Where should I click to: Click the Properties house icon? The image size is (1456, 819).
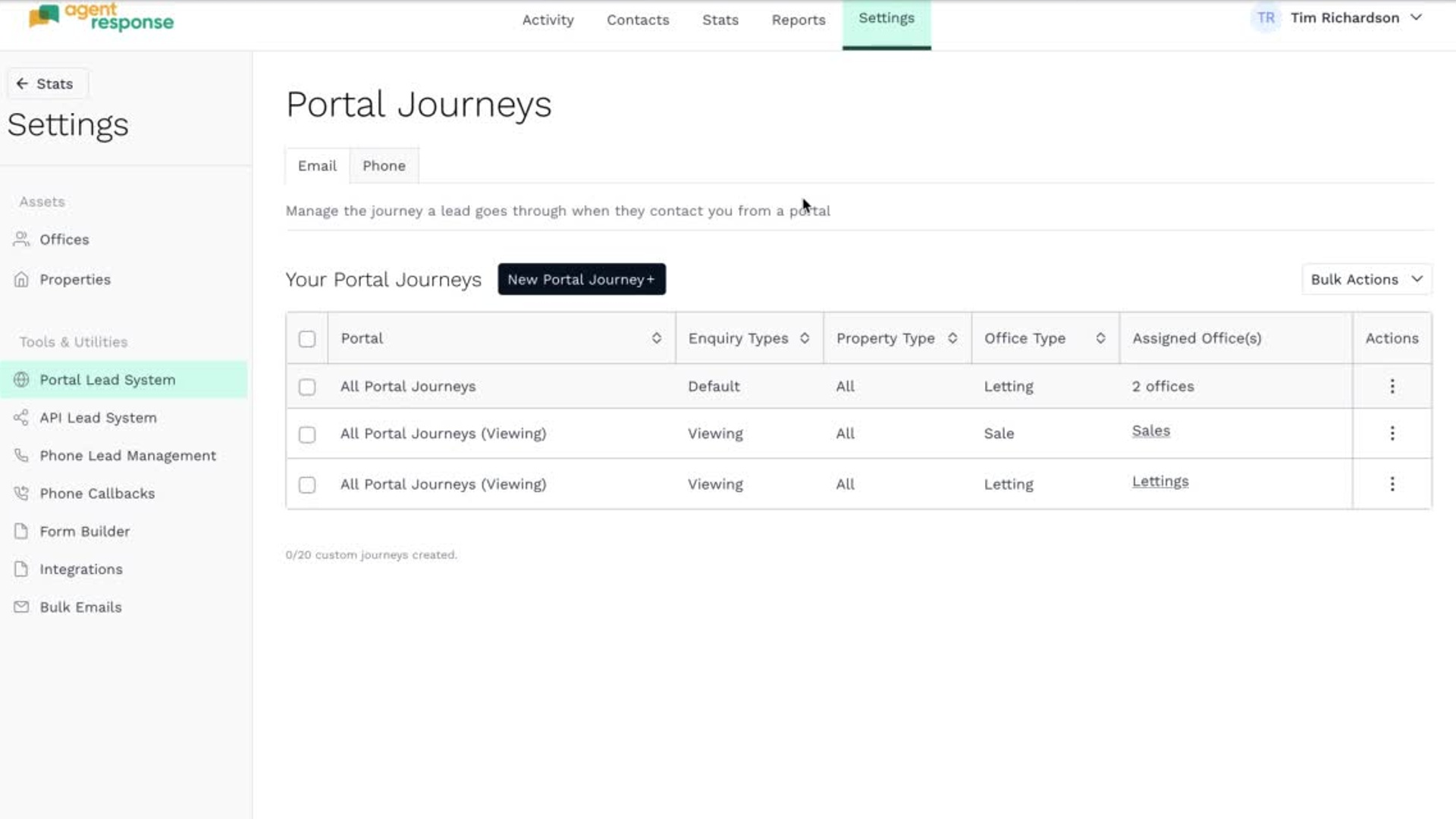[x=21, y=280]
